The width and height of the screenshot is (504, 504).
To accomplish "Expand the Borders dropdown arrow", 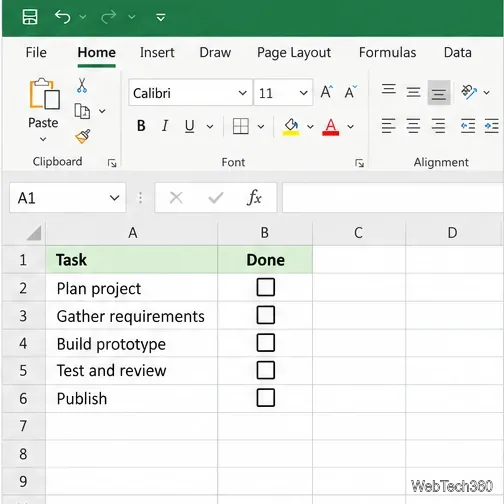I will coord(261,127).
